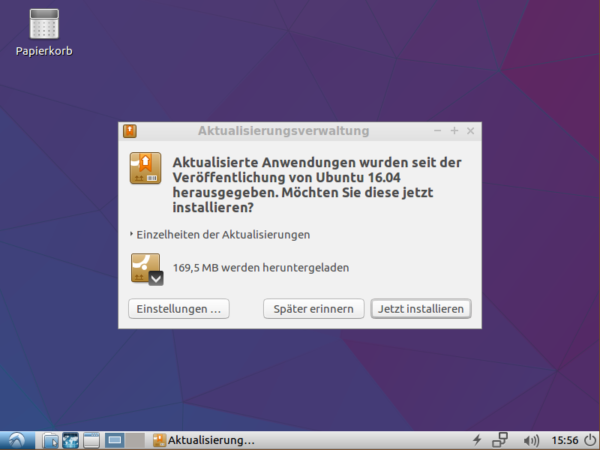
Task: Switch to the first virtual desktop
Action: tap(115, 440)
